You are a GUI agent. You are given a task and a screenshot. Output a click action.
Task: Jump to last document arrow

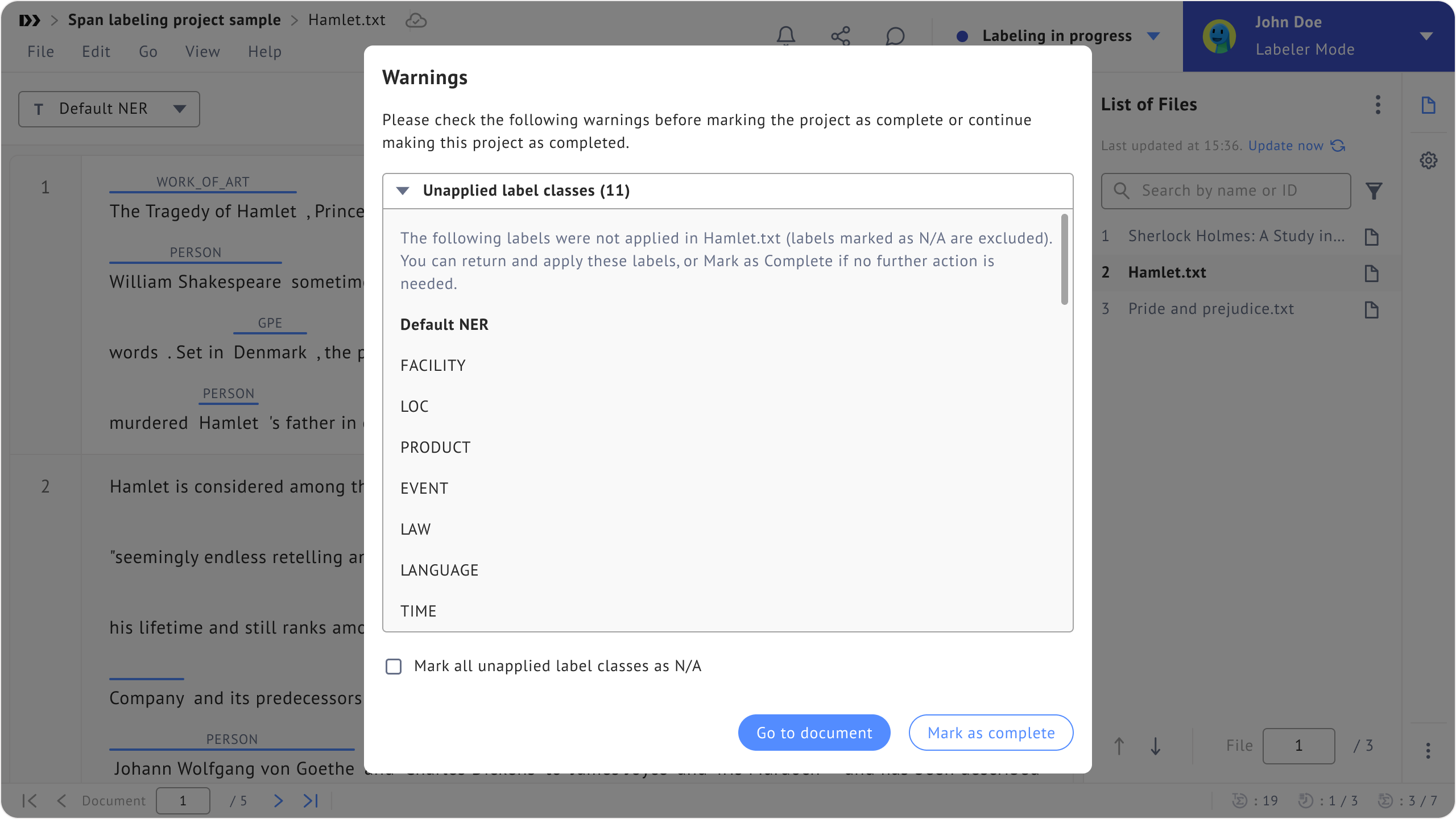pyautogui.click(x=310, y=801)
